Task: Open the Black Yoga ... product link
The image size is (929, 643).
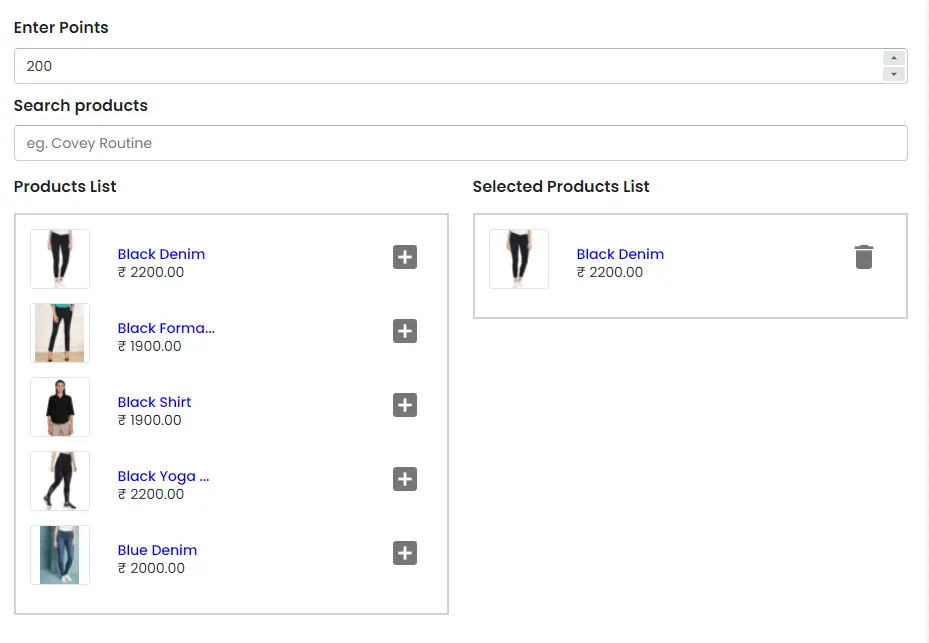Action: coord(163,476)
